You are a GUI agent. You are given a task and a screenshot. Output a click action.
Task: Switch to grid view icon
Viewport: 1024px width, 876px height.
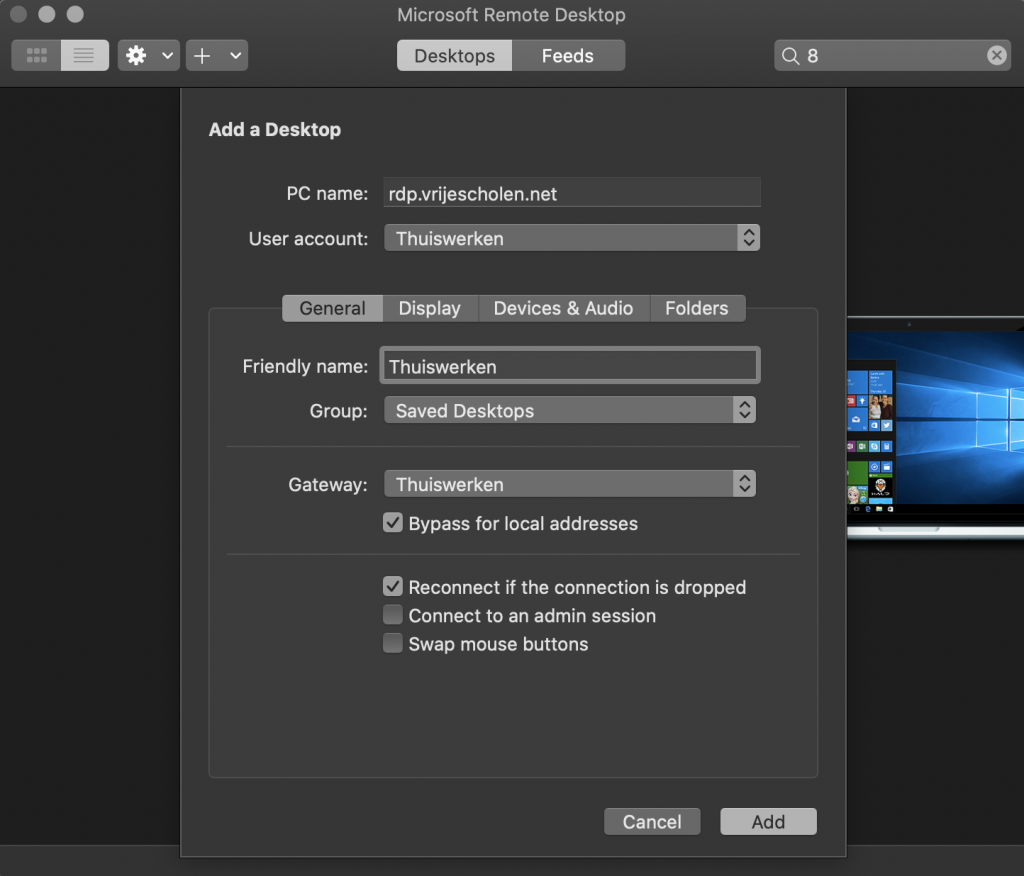click(37, 56)
